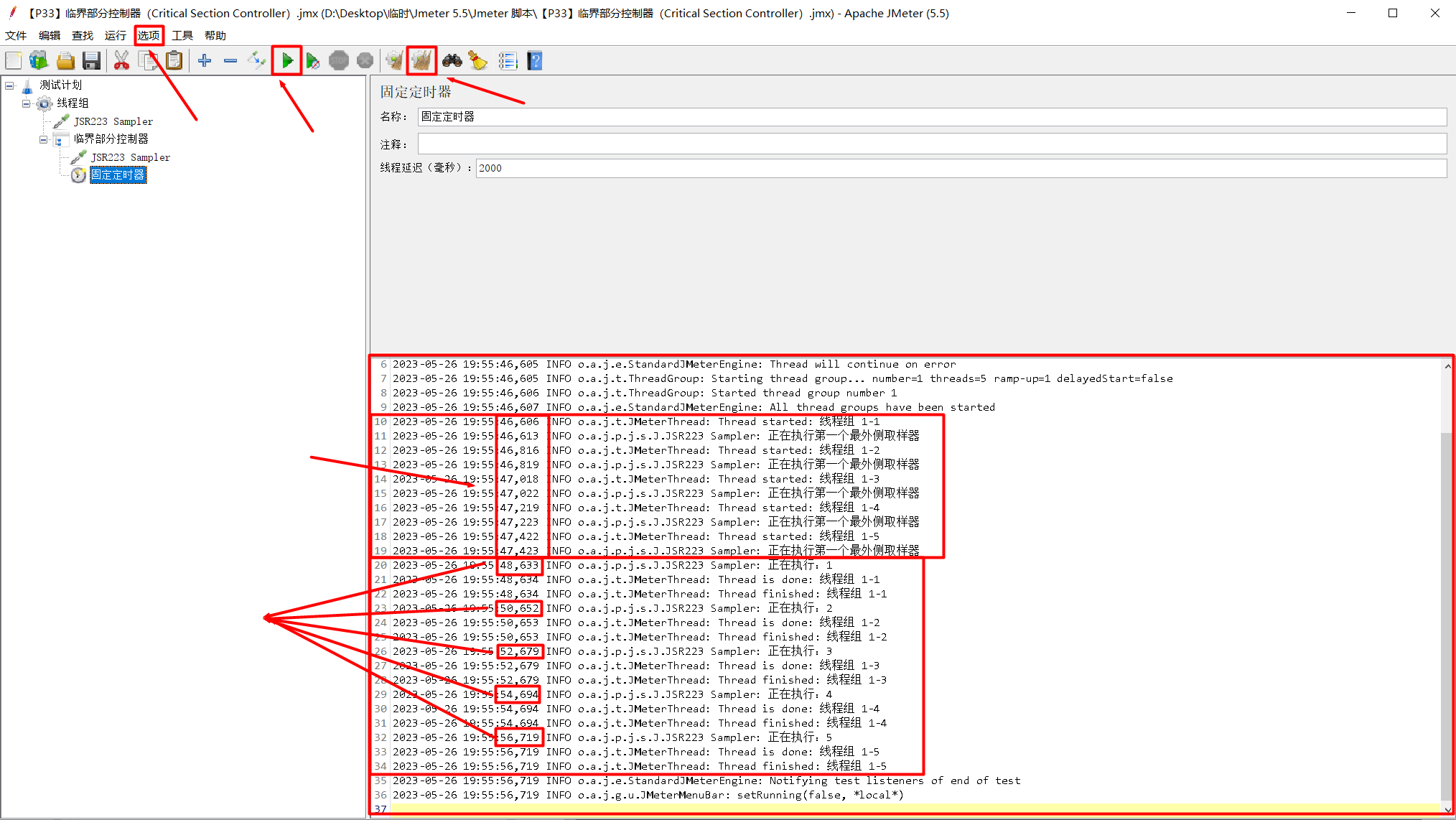
Task: Collapse the 线程组 tree node
Action: (x=27, y=103)
